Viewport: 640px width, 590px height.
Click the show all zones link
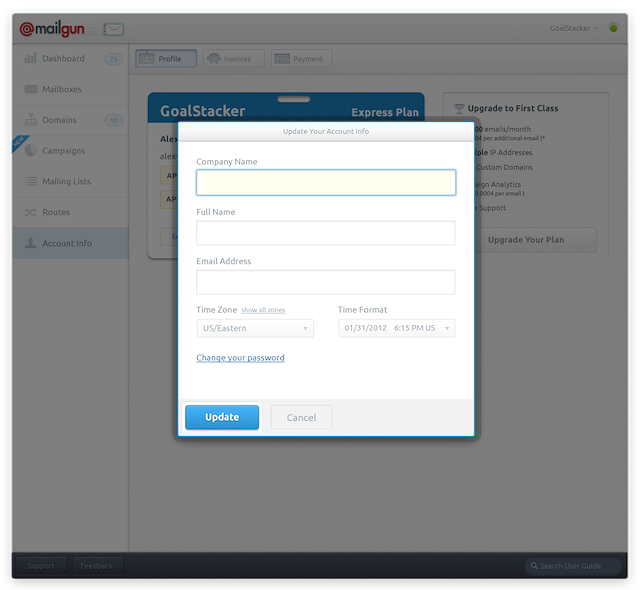click(263, 311)
